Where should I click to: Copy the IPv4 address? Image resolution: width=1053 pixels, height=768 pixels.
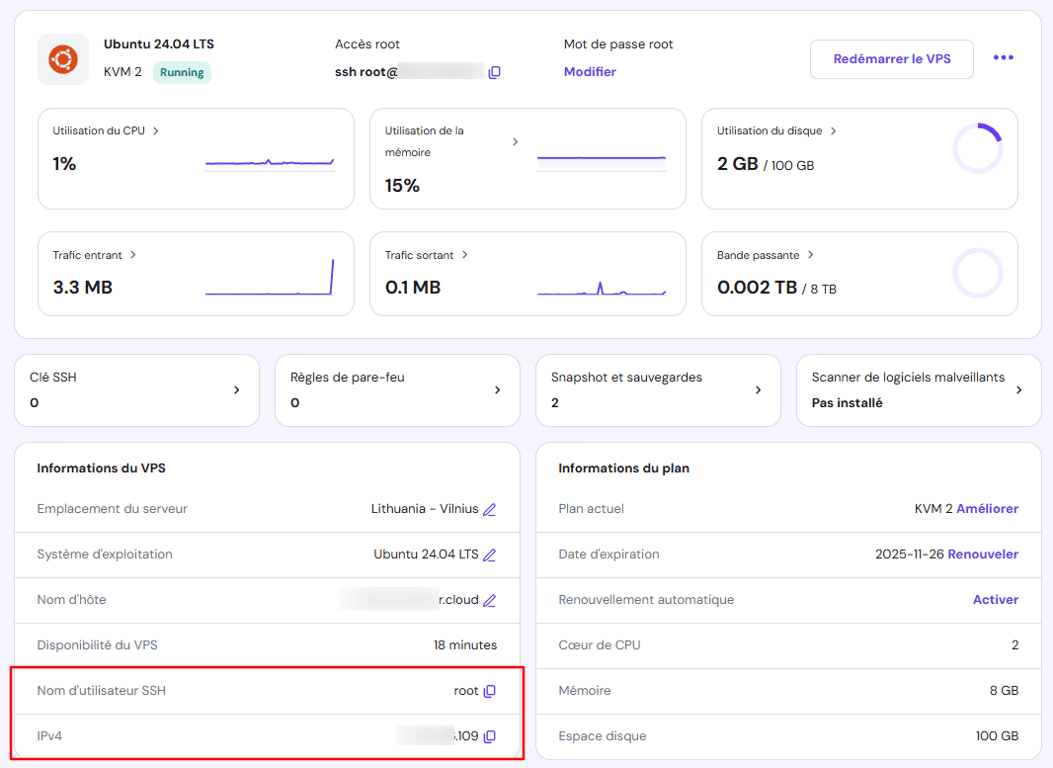pos(489,736)
